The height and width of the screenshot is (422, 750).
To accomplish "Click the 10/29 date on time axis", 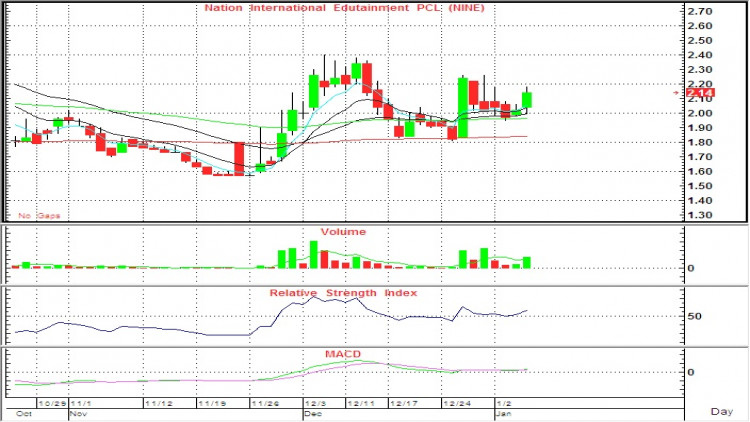I will (x=54, y=403).
